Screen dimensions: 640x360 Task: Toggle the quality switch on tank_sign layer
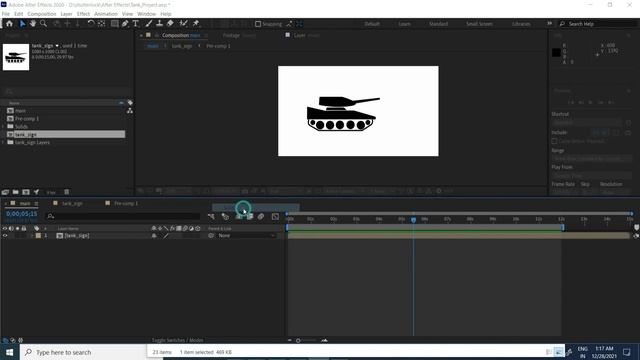166,236
